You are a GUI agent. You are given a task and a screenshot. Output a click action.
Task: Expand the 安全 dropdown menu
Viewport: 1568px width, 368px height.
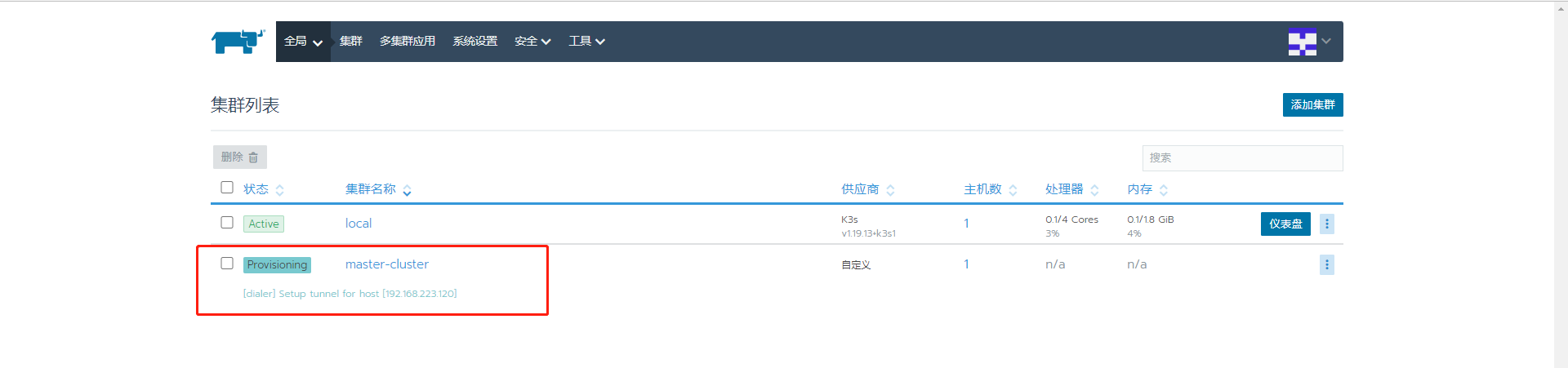tap(532, 42)
